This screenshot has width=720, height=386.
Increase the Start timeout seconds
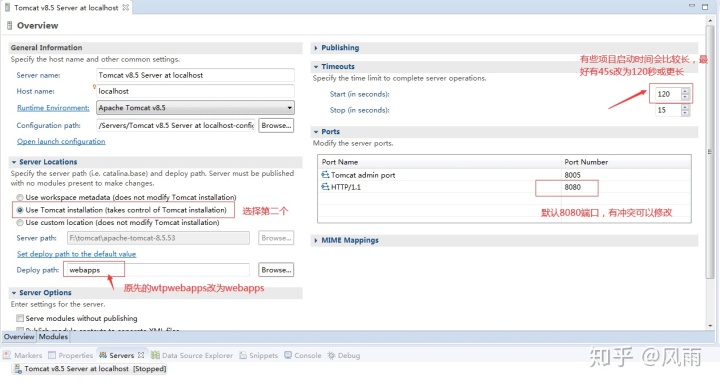coord(685,91)
